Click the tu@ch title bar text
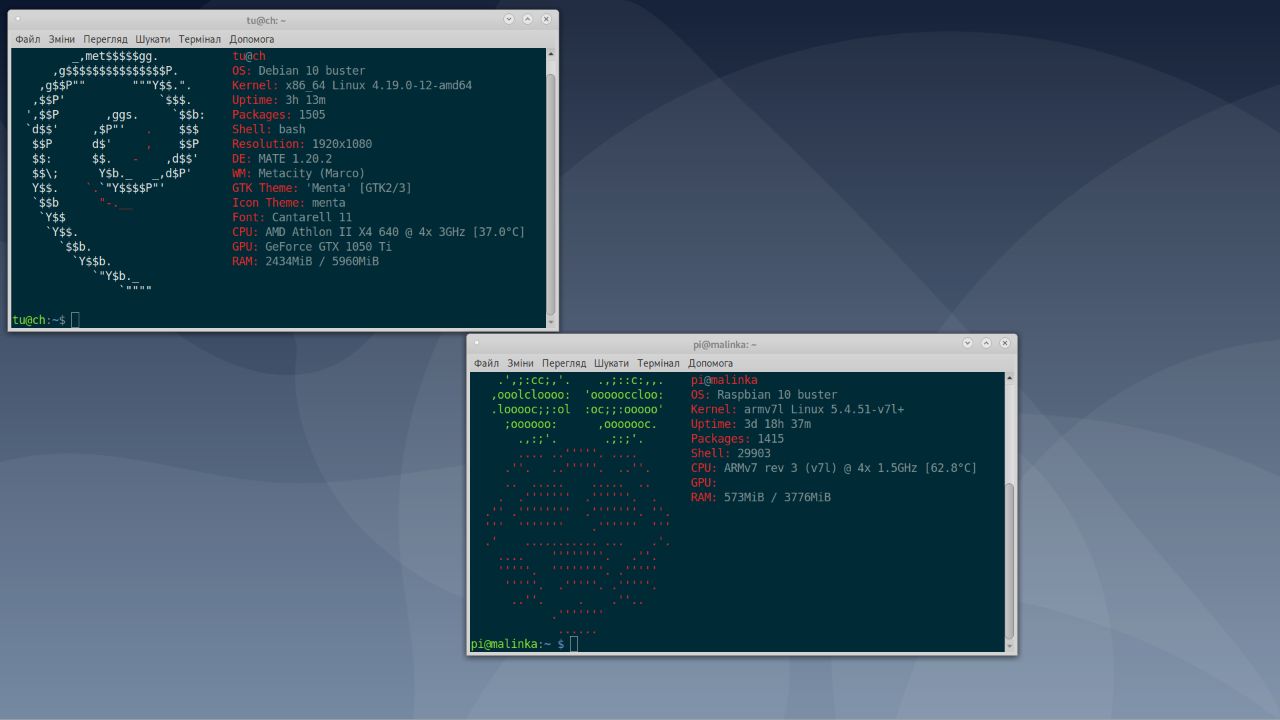 click(266, 20)
